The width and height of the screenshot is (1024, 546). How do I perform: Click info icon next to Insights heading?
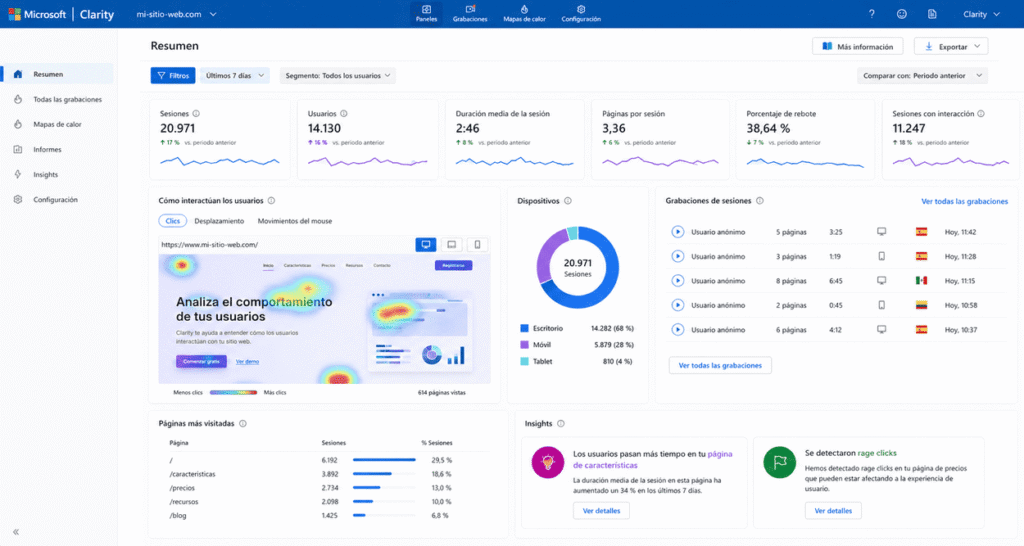(x=560, y=424)
